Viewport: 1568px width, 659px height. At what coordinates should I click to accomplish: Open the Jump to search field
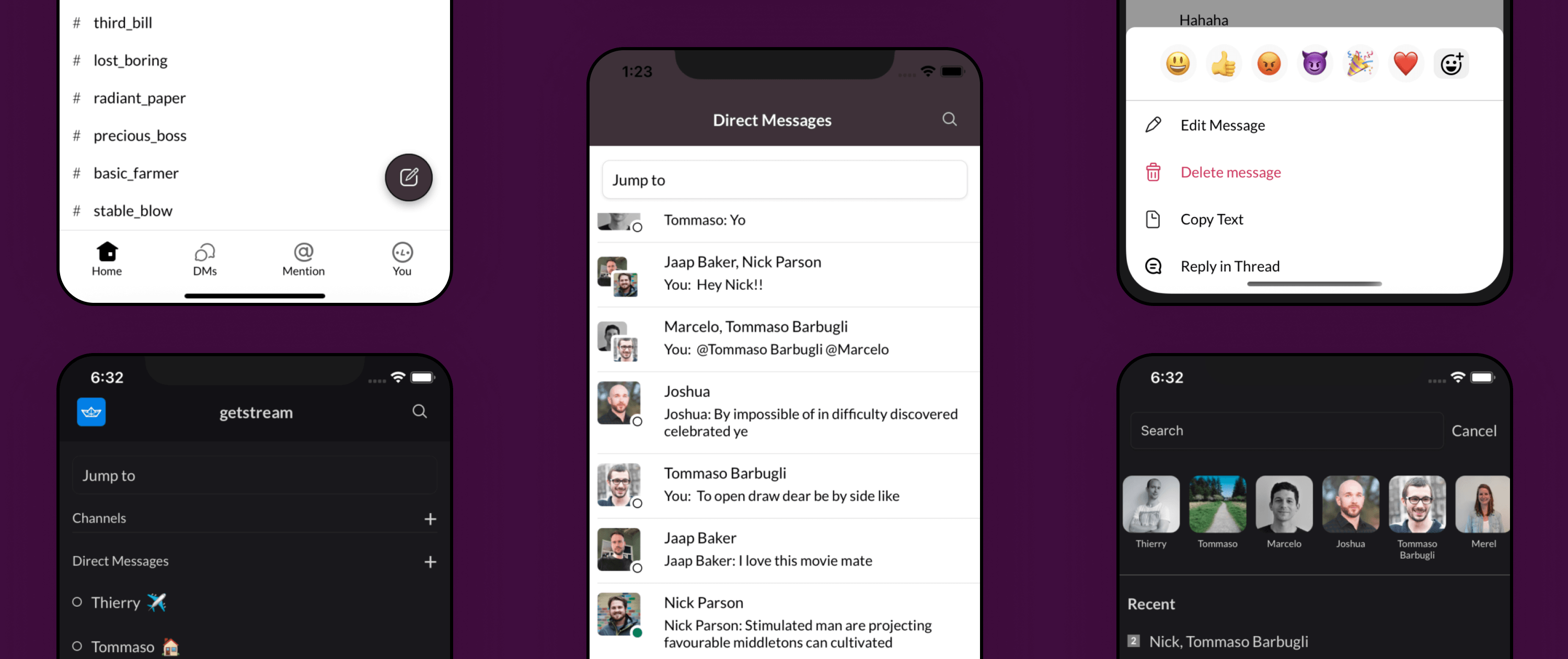(783, 180)
